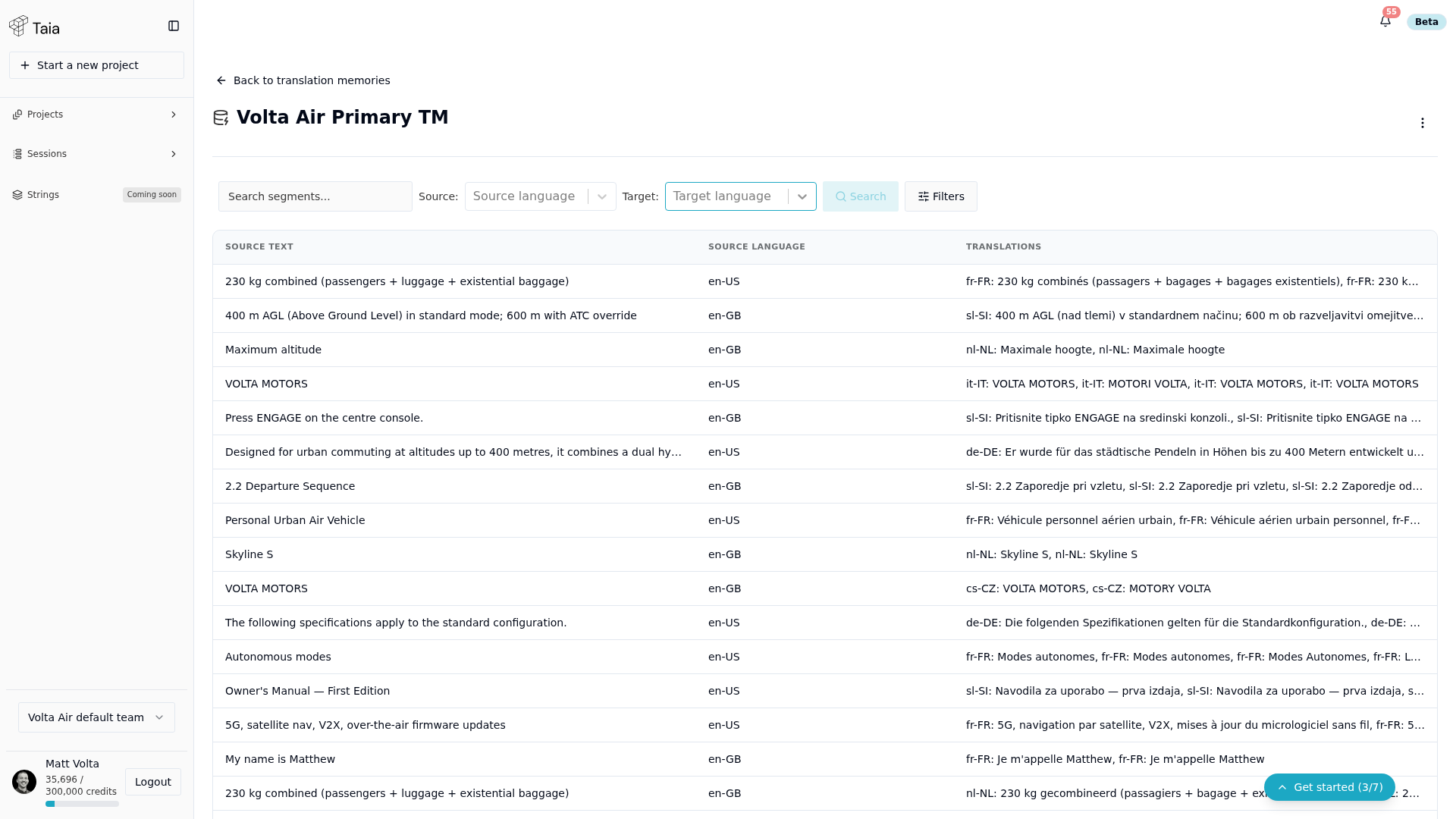Open the Projects section
The image size is (1456, 819).
click(x=96, y=115)
